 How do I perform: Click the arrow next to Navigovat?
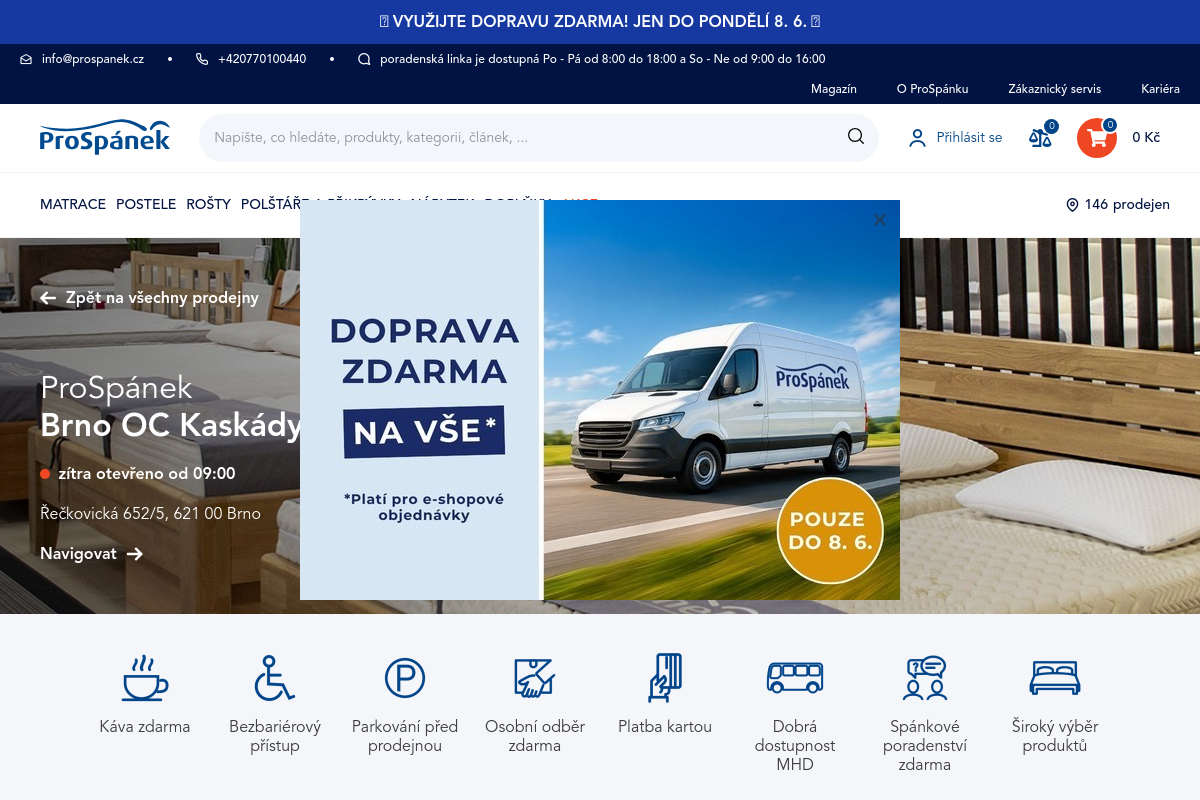[x=135, y=554]
